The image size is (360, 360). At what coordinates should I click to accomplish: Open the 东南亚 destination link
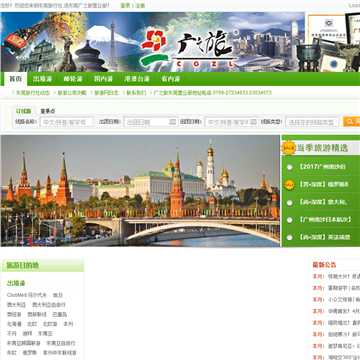[45, 334]
